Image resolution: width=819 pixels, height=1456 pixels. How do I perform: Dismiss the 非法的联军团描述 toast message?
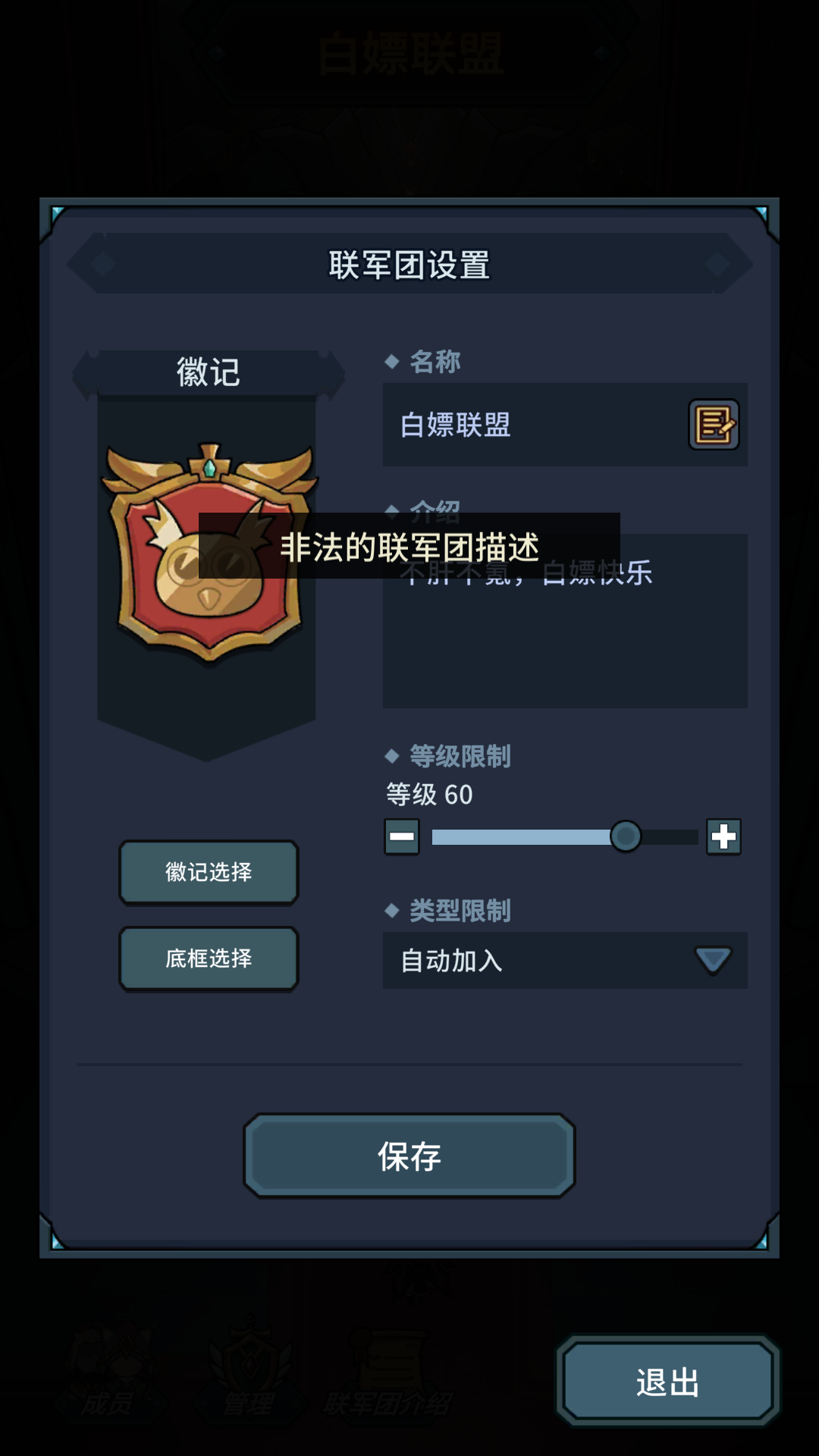pyautogui.click(x=409, y=546)
